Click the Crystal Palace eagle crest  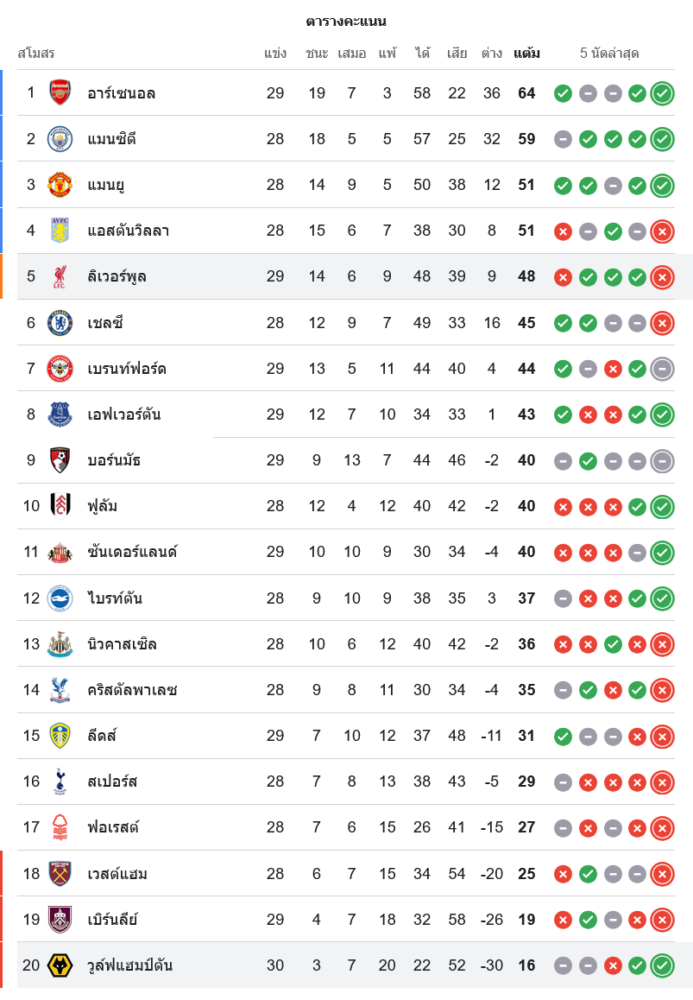pyautogui.click(x=60, y=690)
